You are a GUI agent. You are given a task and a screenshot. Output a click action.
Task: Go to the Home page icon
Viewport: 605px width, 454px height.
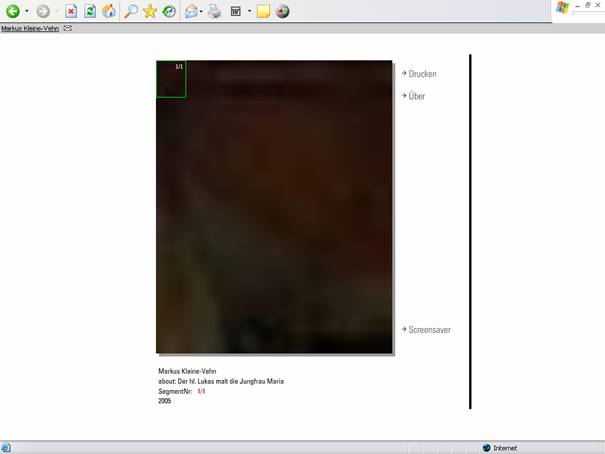click(x=109, y=11)
